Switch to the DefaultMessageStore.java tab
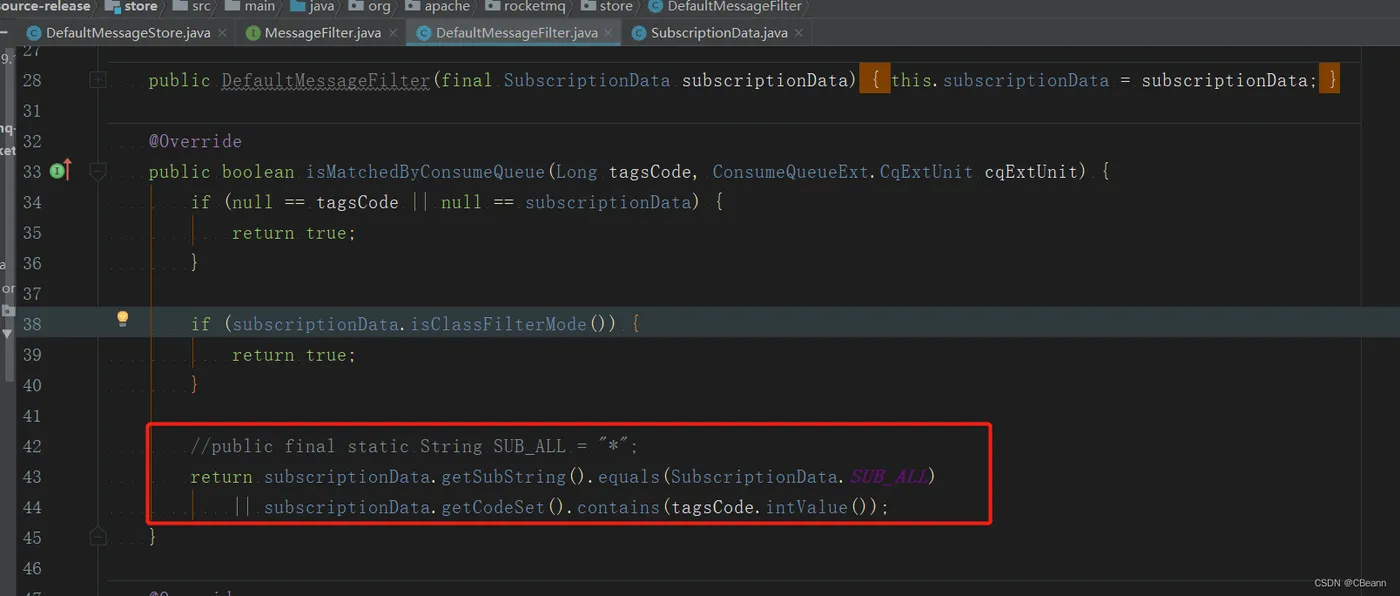The image size is (1400, 596). (127, 33)
